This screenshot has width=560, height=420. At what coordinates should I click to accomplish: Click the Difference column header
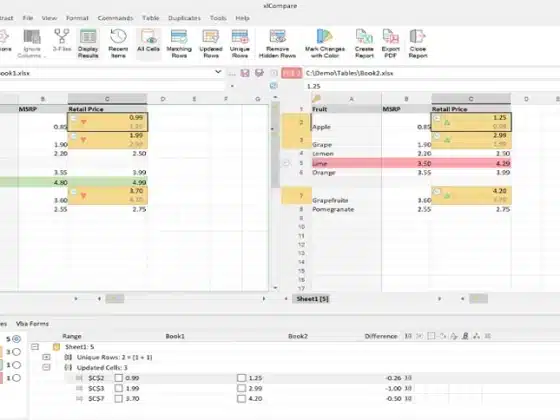pos(381,336)
